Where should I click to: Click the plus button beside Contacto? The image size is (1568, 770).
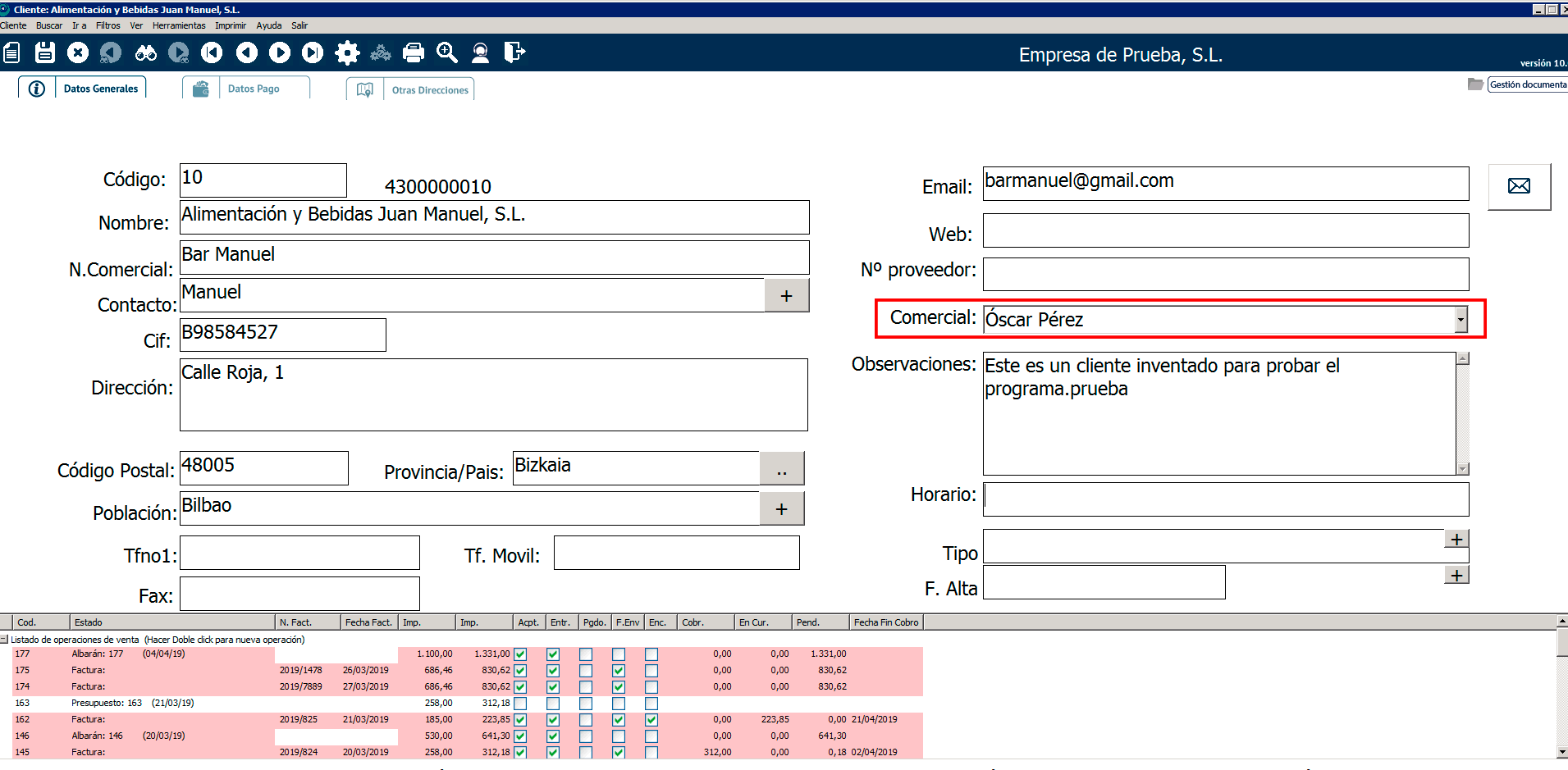786,296
